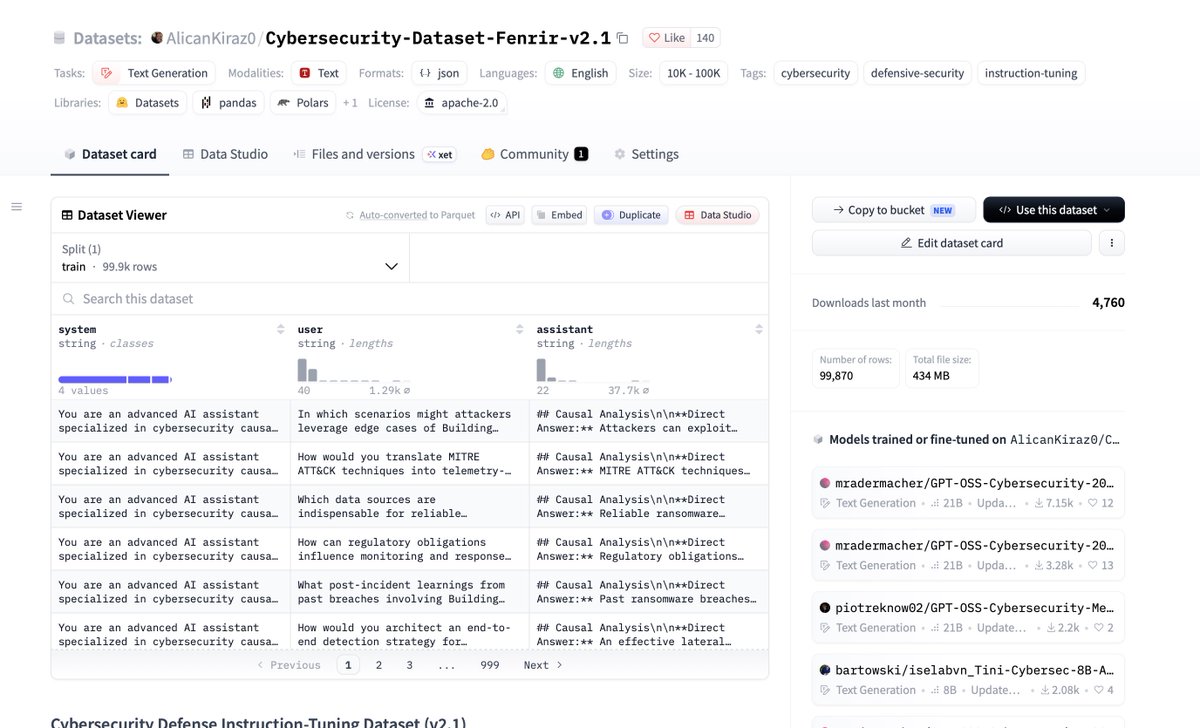Toggle the table of contents menu icon
1200x728 pixels.
point(16,206)
